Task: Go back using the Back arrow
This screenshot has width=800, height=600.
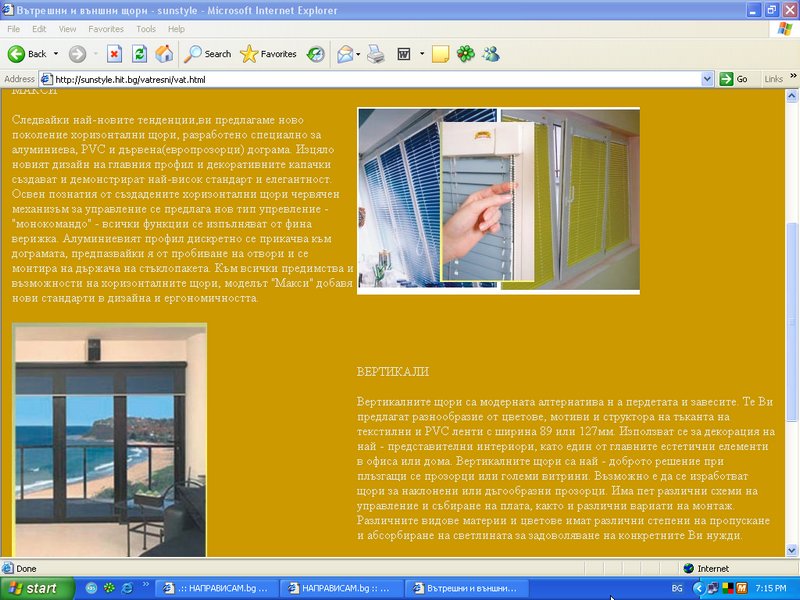Action: 27,54
